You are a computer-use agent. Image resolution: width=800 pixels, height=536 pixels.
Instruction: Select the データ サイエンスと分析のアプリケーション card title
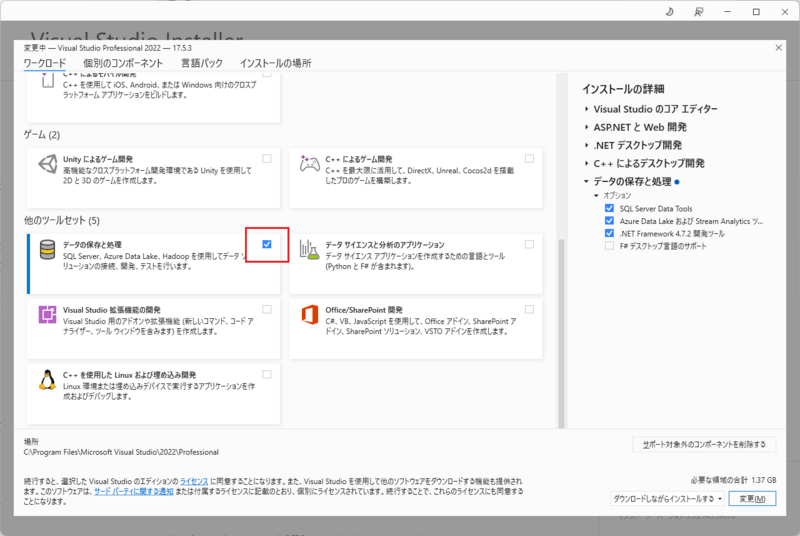[x=385, y=245]
